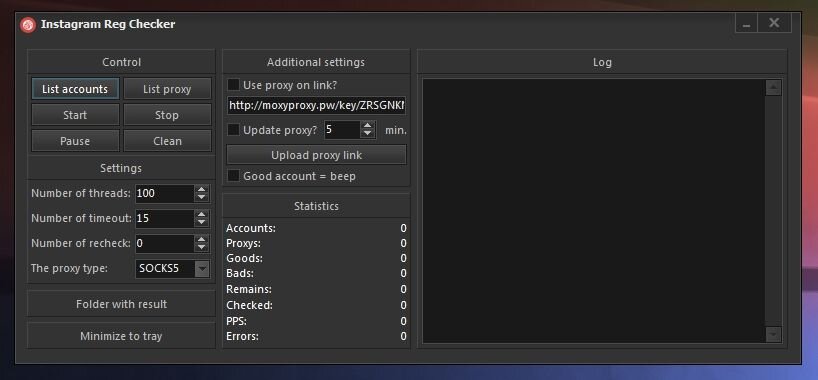Decrease Number of timeout with down arrow
The width and height of the screenshot is (818, 380).
click(201, 223)
